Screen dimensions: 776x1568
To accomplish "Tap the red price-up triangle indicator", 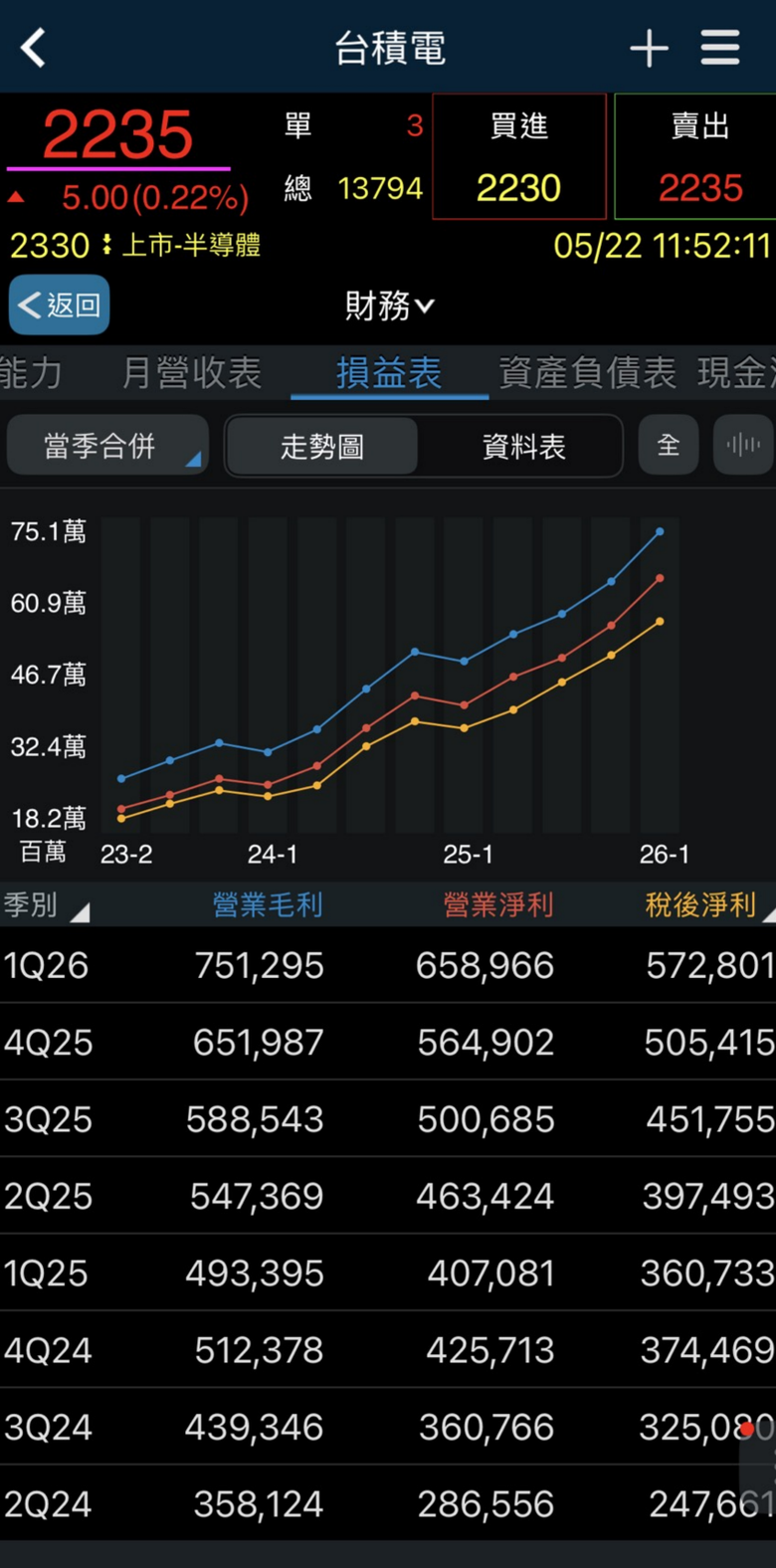I will click(16, 198).
